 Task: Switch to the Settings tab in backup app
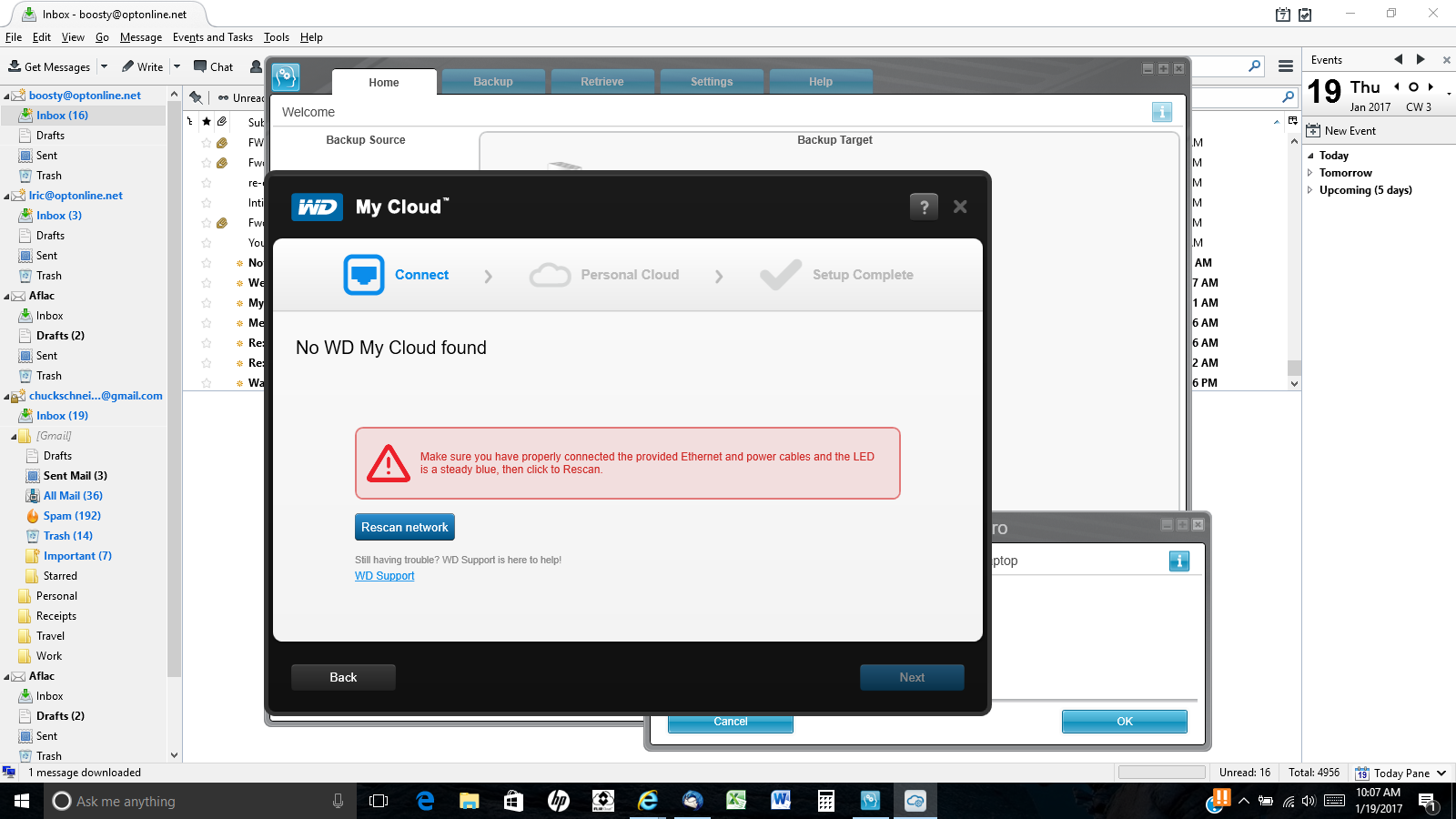click(712, 82)
